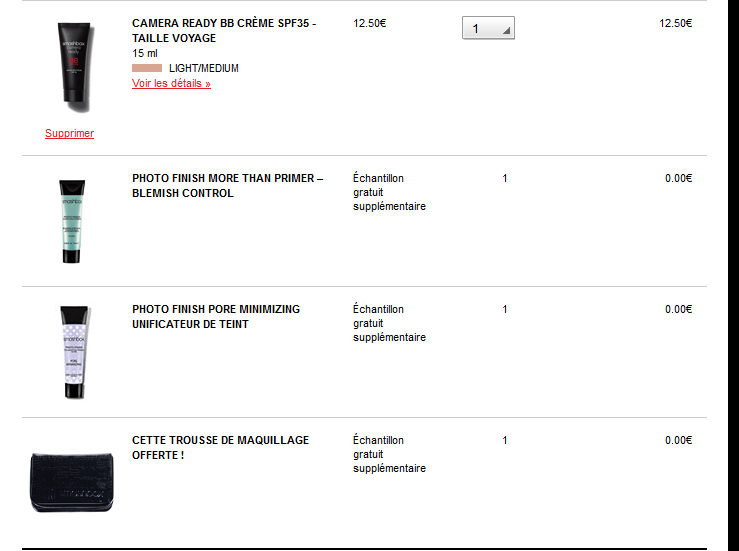Click the Échantillon gratuit label for makeup bag

389,454
